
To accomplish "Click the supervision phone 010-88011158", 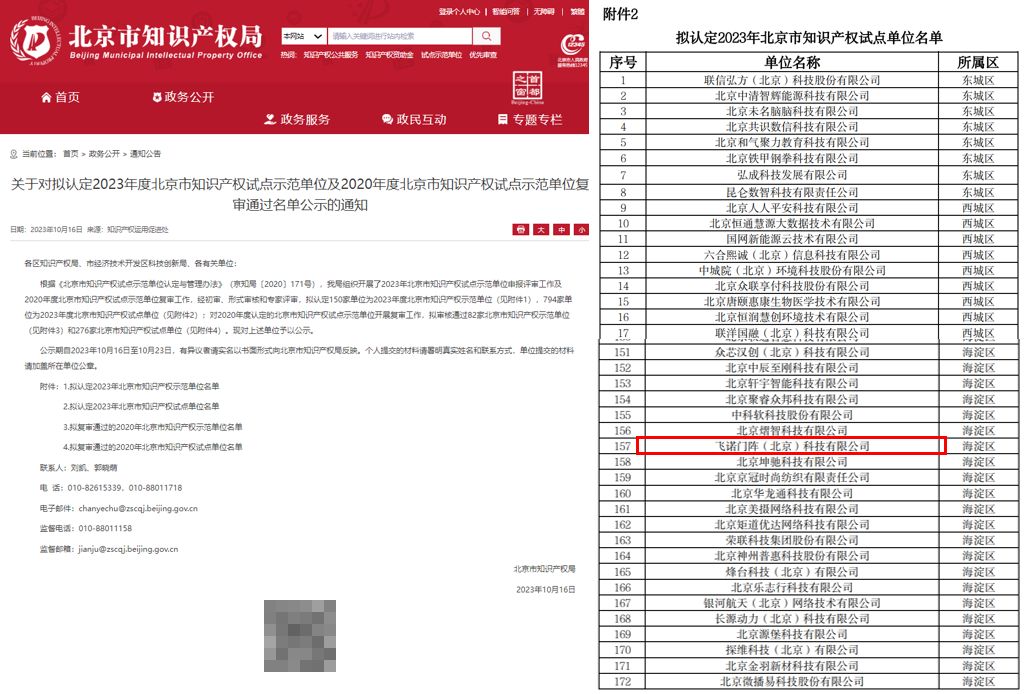I will (x=105, y=528).
